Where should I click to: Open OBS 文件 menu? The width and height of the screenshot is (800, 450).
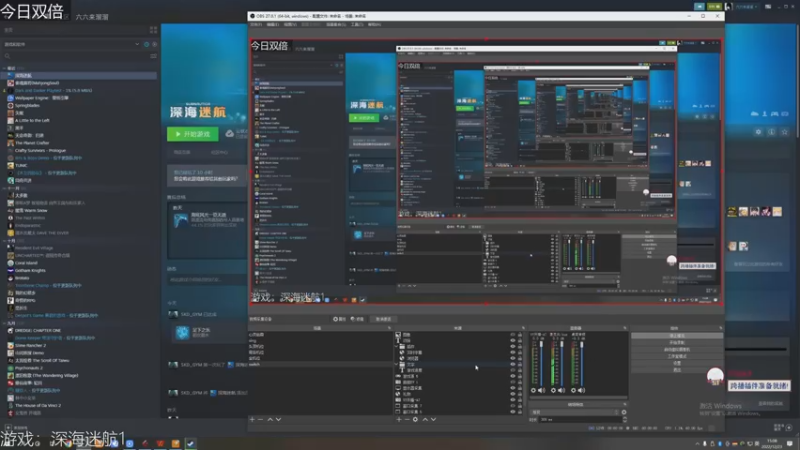point(256,24)
